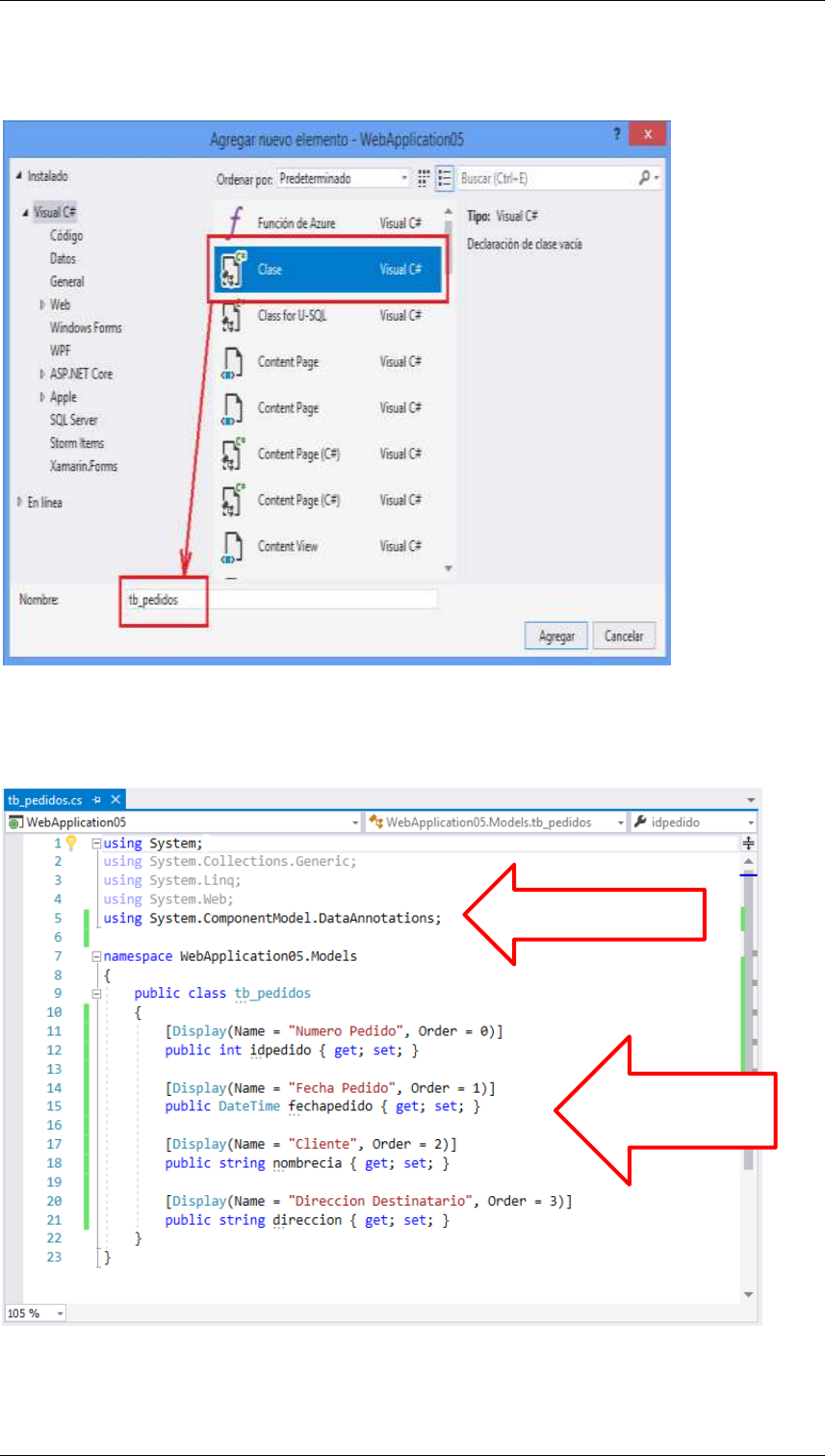Switch to medium icons view in dialog
The image size is (825, 1456).
pos(423,179)
